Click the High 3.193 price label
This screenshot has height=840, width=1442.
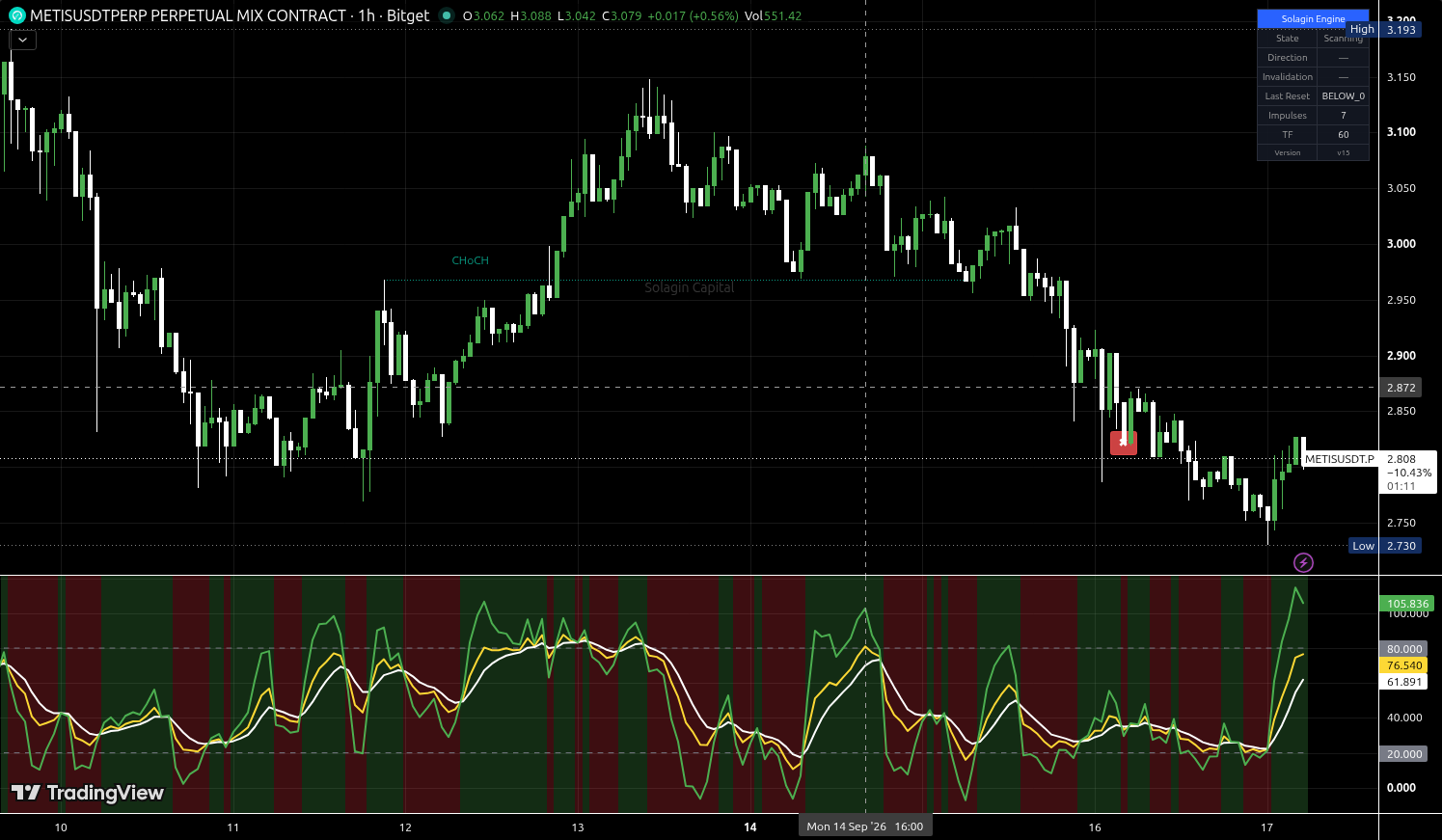point(1384,29)
